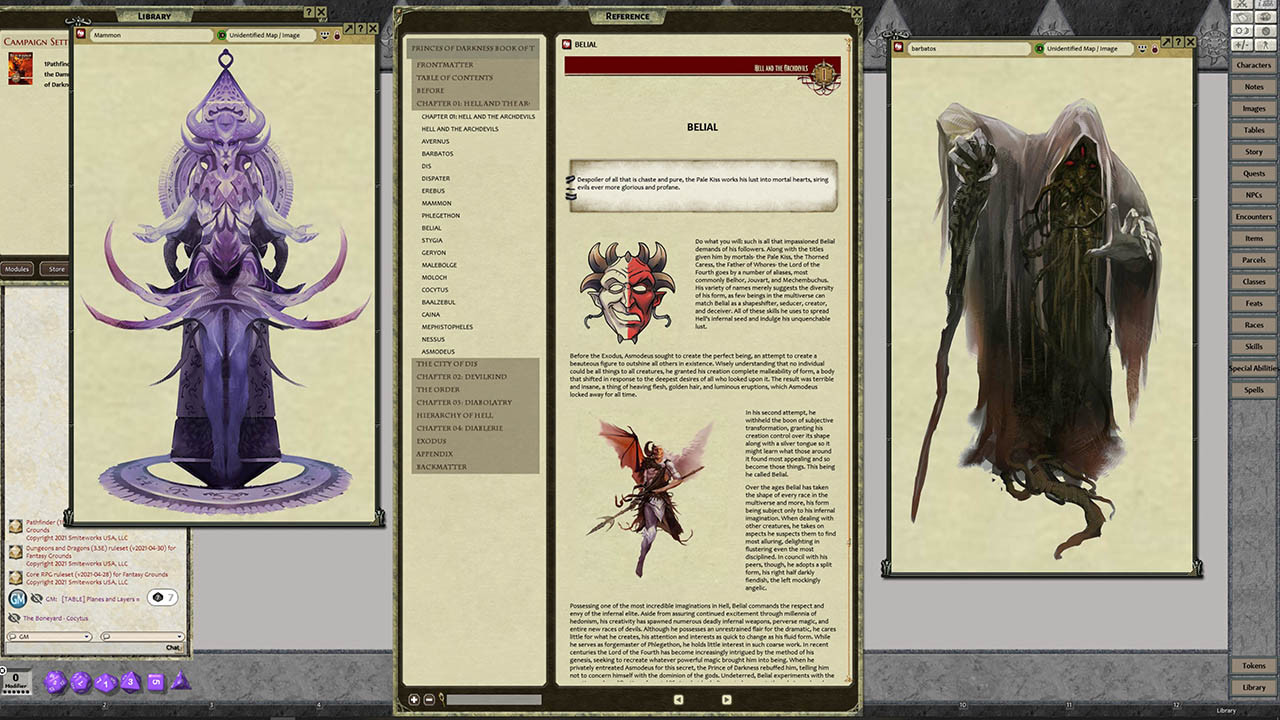Roll the purple d4 die
This screenshot has height=720, width=1280.
(x=180, y=681)
